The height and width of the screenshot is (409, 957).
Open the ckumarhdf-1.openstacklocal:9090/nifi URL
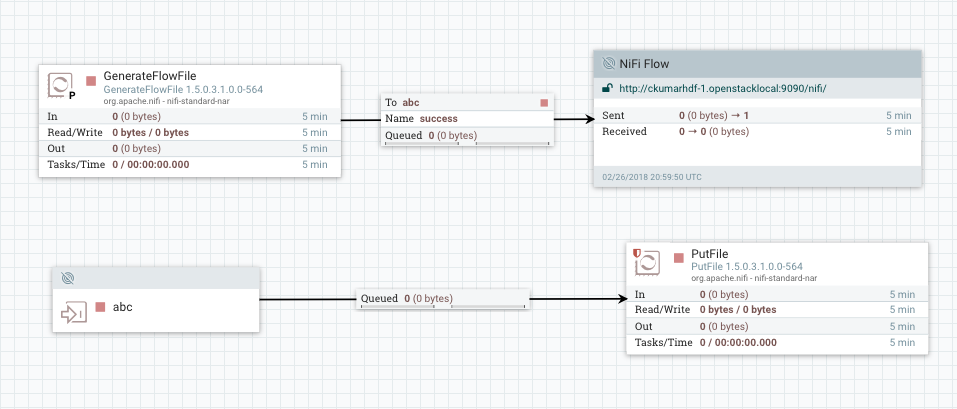click(x=723, y=88)
